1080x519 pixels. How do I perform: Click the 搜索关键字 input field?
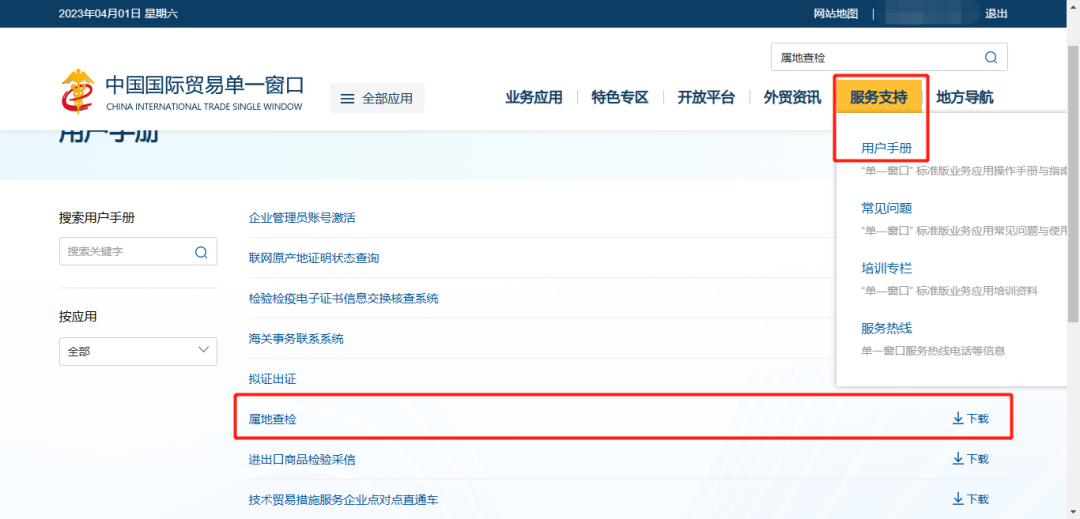(125, 252)
